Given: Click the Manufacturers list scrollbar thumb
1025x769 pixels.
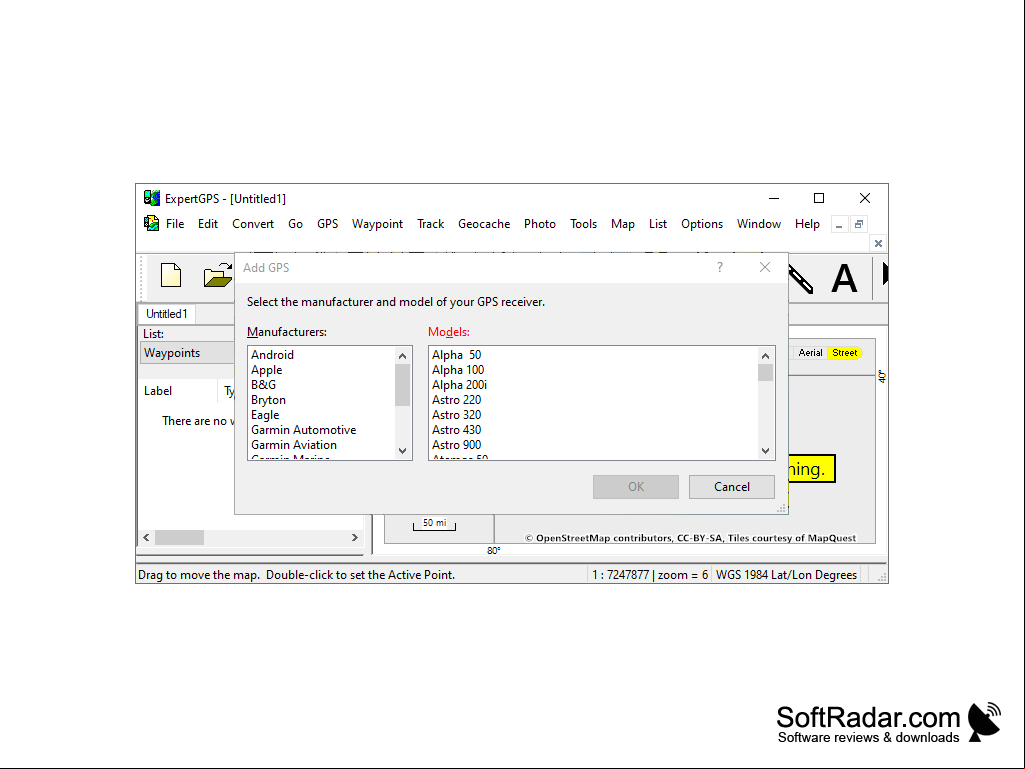Looking at the screenshot, I should [403, 384].
